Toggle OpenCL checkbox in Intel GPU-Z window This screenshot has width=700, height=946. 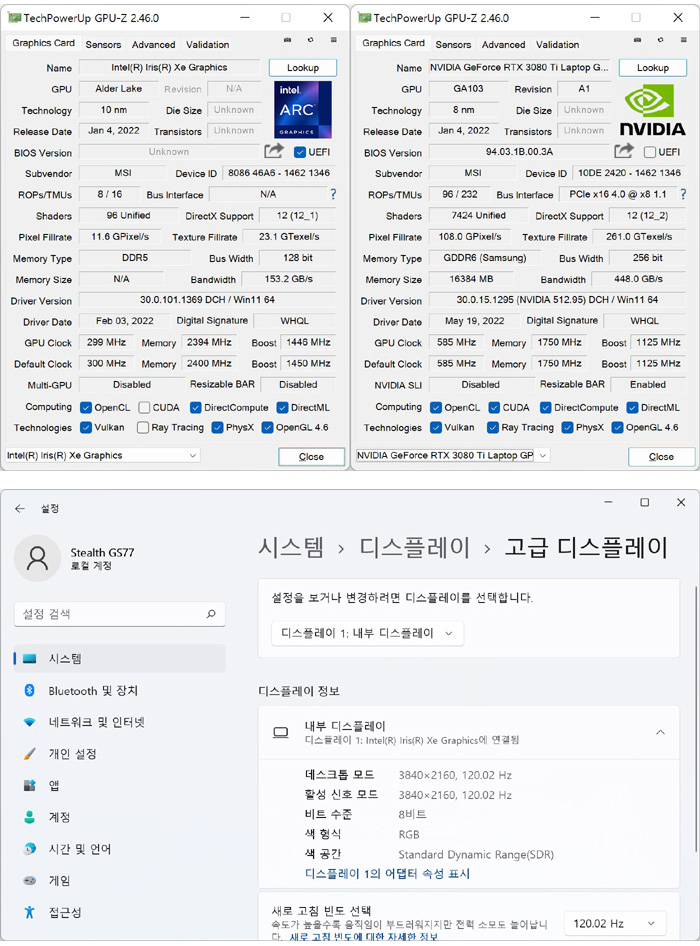tap(86, 408)
